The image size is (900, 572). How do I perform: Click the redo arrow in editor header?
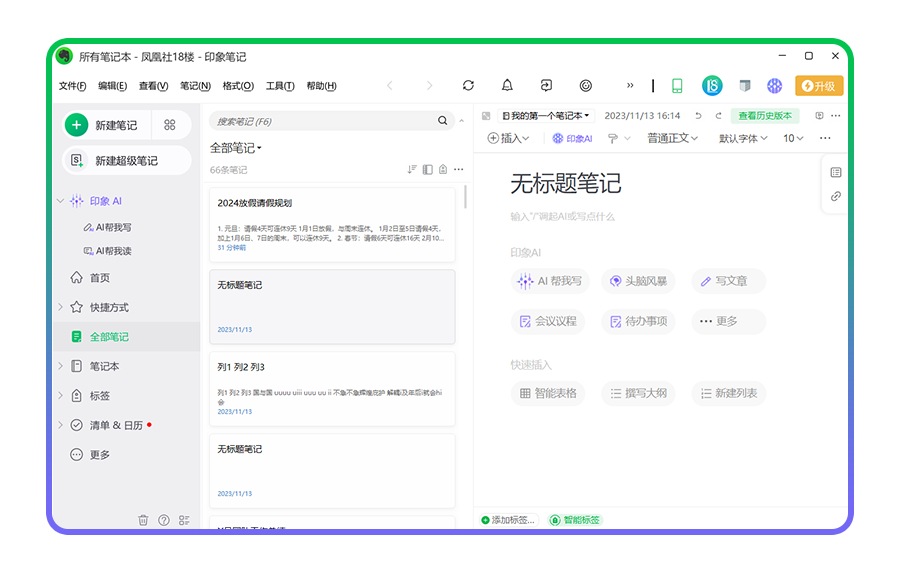718,116
